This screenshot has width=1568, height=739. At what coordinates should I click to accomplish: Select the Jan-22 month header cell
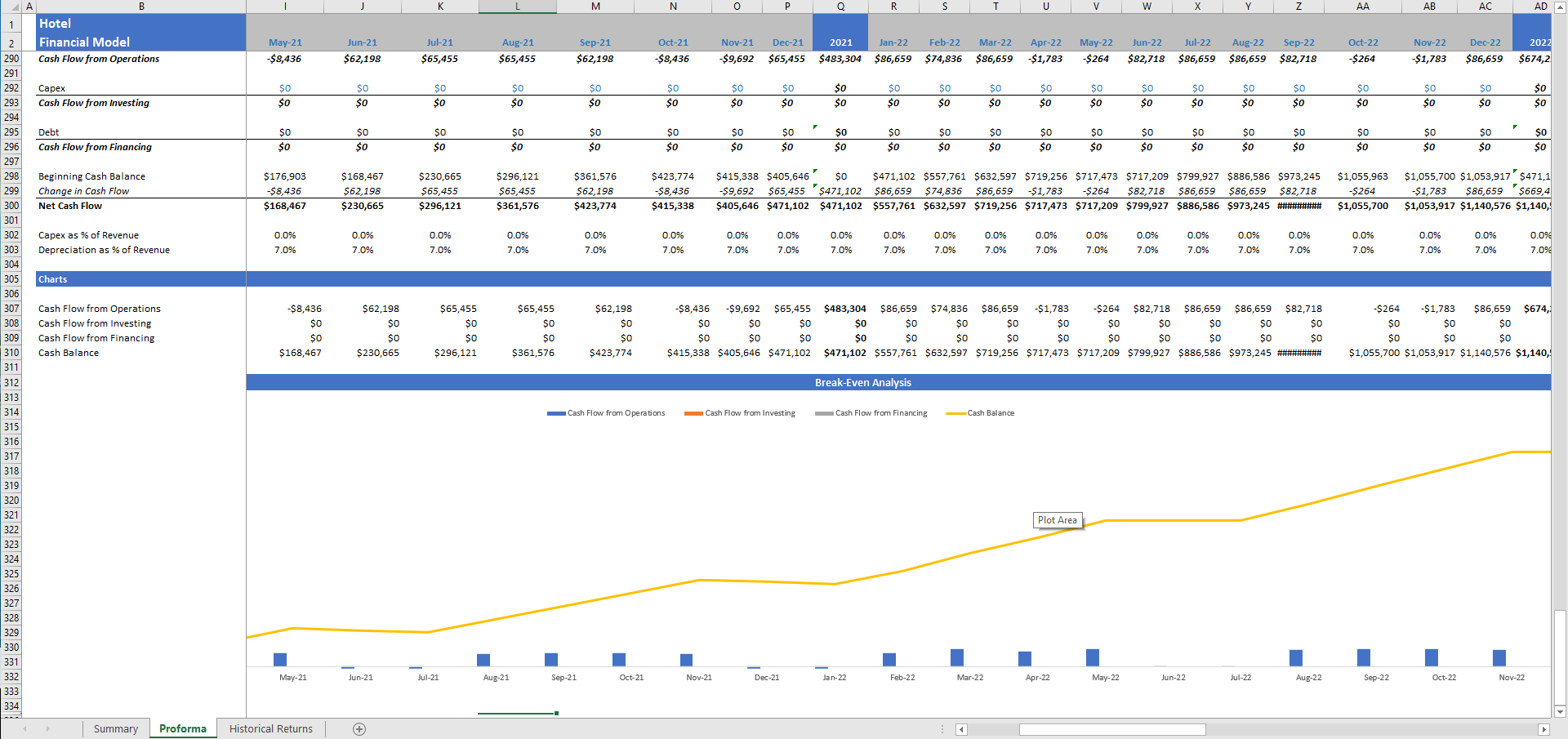click(x=893, y=42)
